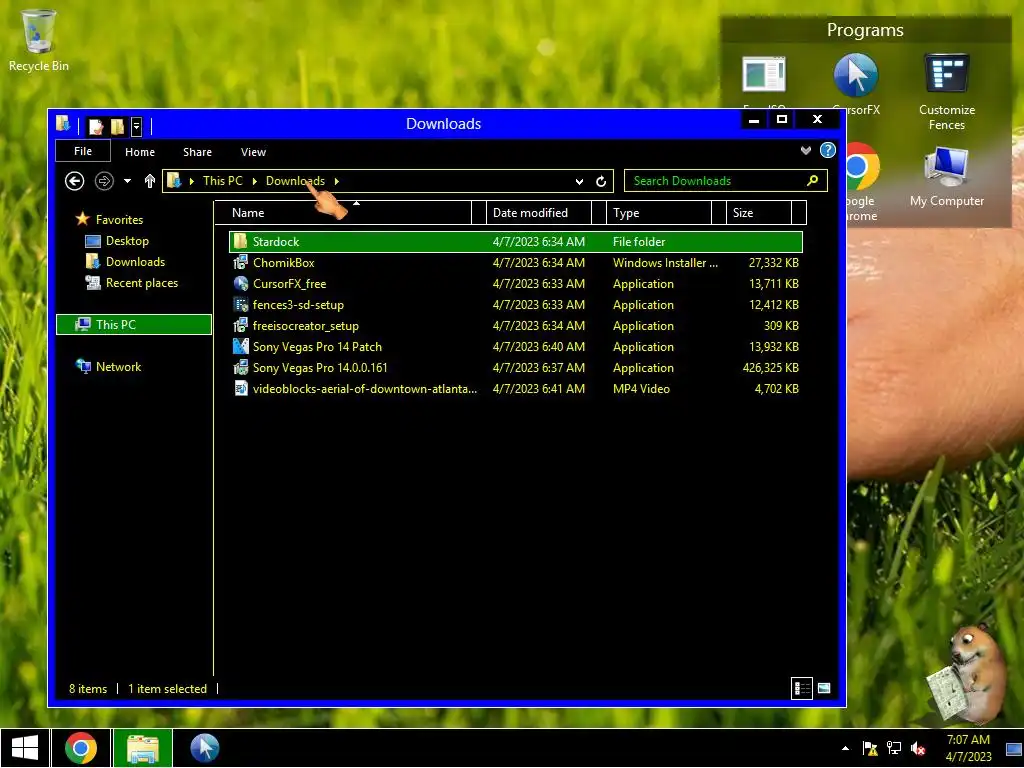This screenshot has width=1024, height=768.
Task: Open My Computer in Programs fence
Action: [x=947, y=176]
